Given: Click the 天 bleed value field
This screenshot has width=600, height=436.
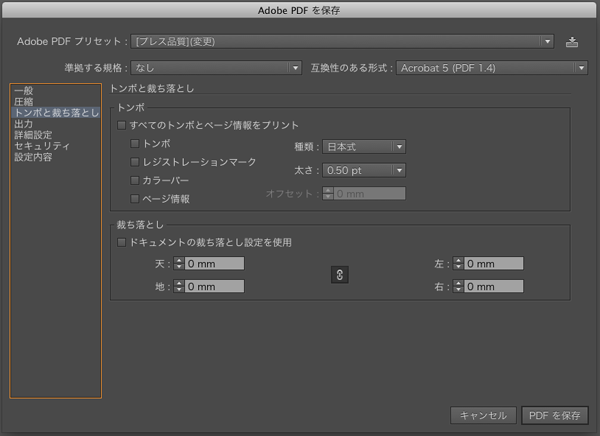Looking at the screenshot, I should (214, 264).
